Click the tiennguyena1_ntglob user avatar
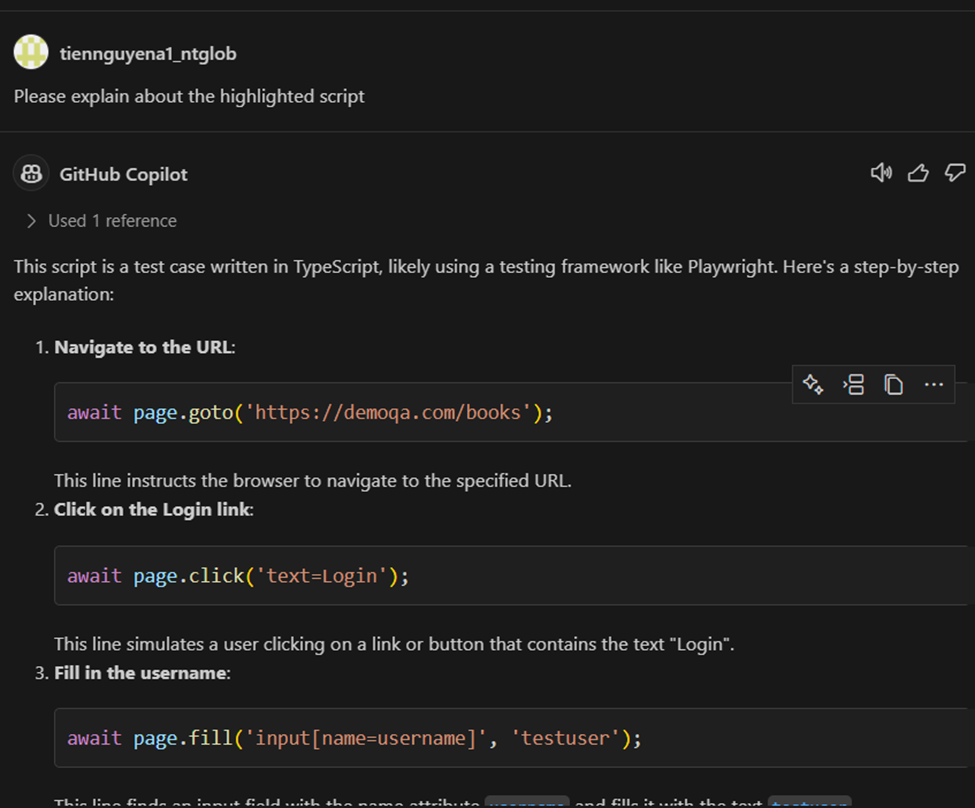The image size is (975, 808). [31, 53]
